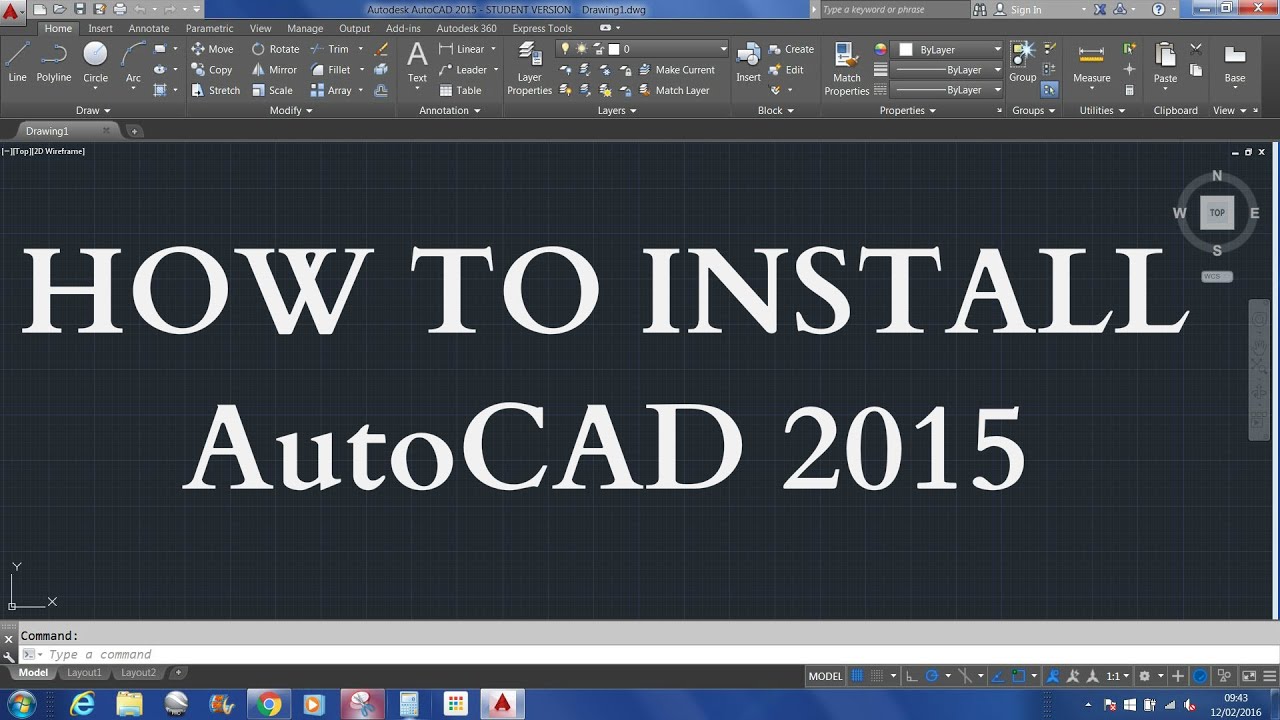Open the object color wheel icon
This screenshot has height=720, width=1280.
click(881, 49)
